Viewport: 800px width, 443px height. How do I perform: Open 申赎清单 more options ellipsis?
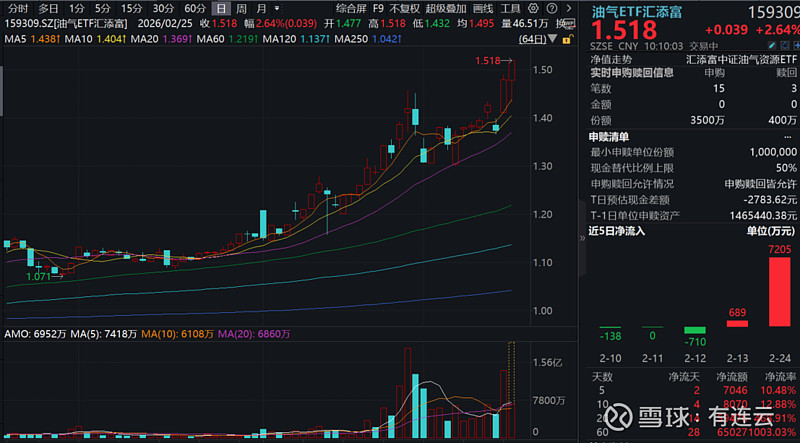788,137
